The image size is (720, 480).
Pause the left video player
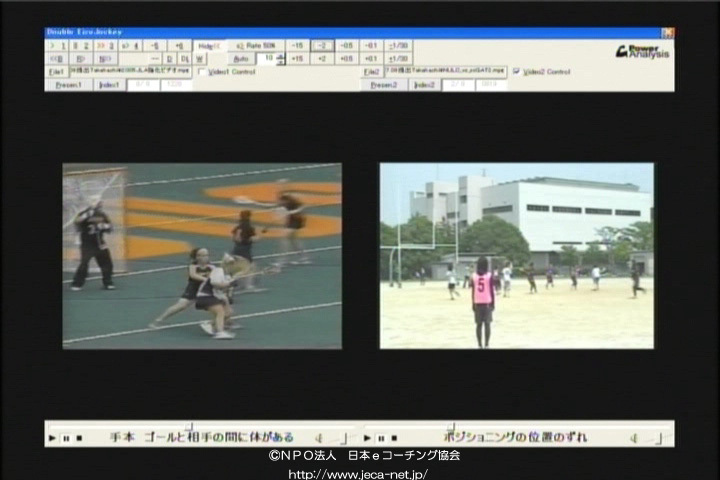tap(66, 438)
